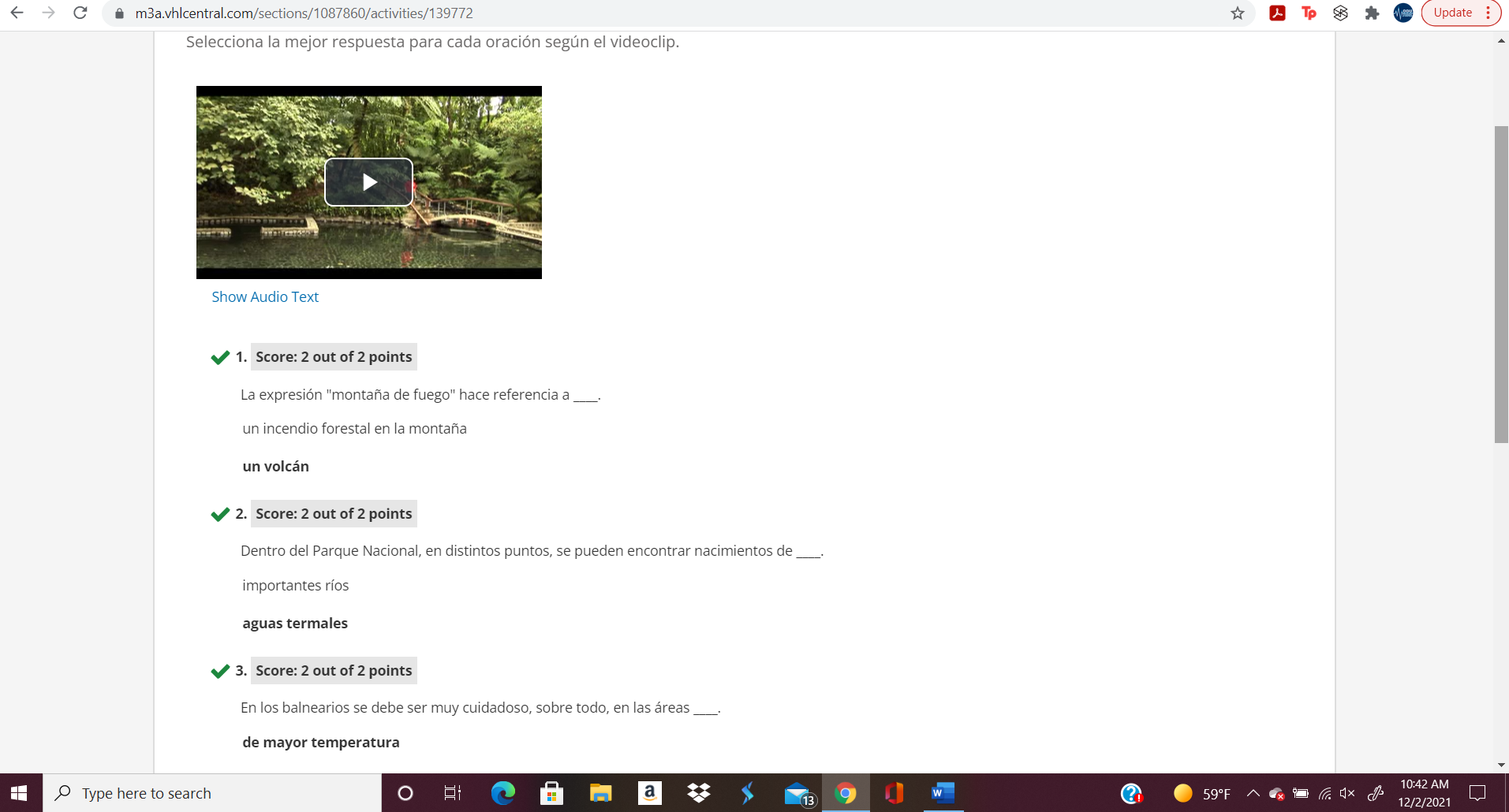Click question 3 score label
This screenshot has width=1509, height=812.
(x=334, y=671)
